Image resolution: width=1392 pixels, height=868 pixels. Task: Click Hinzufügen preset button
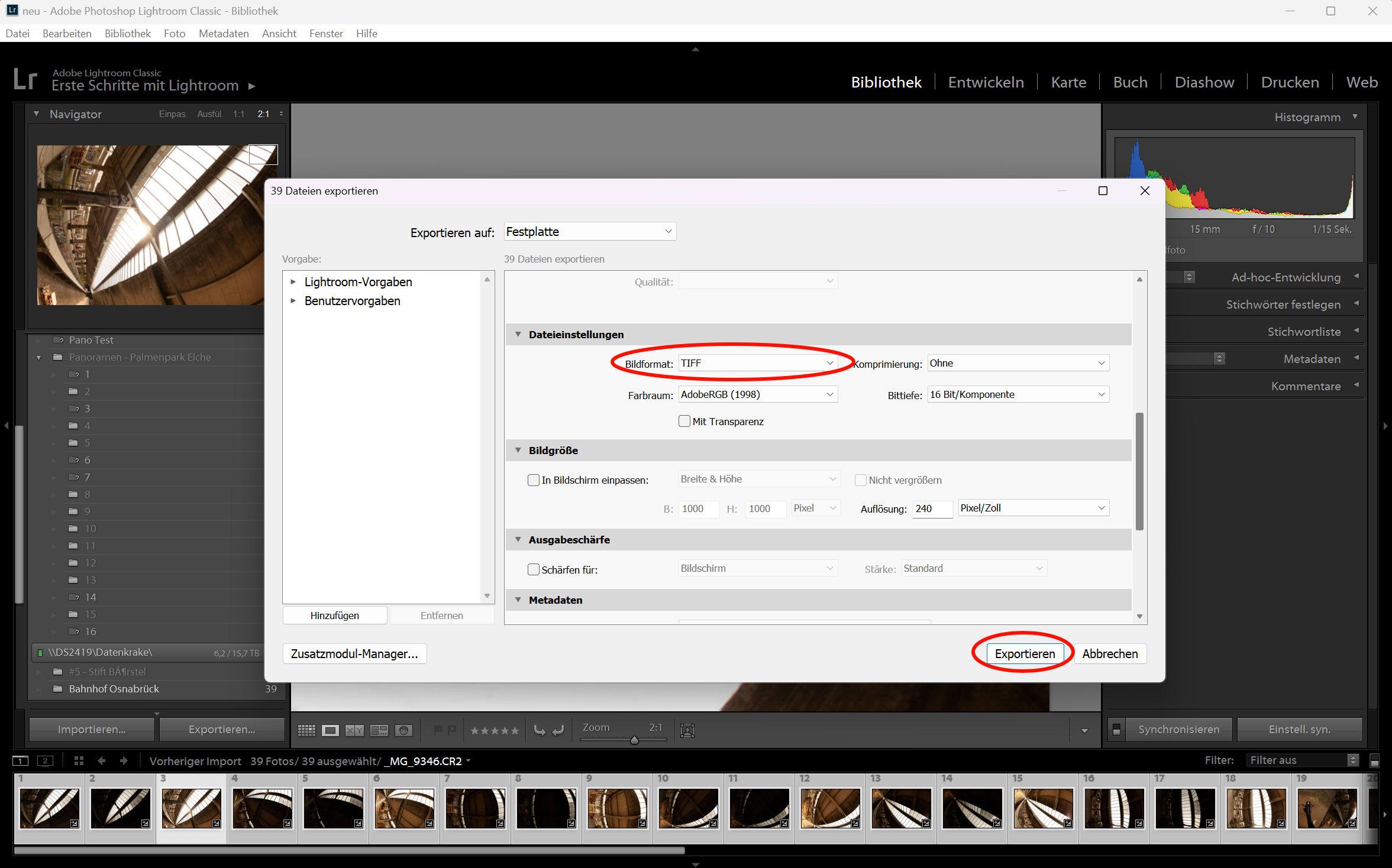coord(335,615)
